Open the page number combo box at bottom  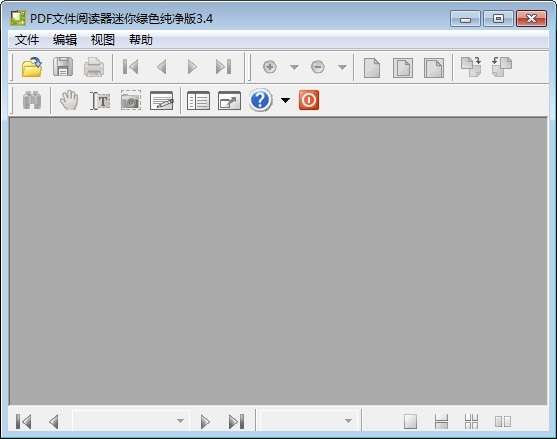click(x=129, y=421)
